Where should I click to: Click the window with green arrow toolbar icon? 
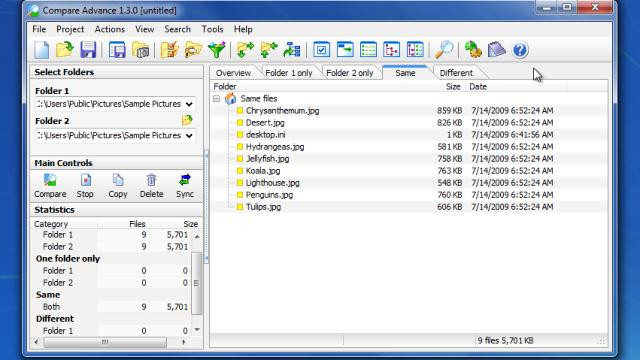pyautogui.click(x=345, y=50)
